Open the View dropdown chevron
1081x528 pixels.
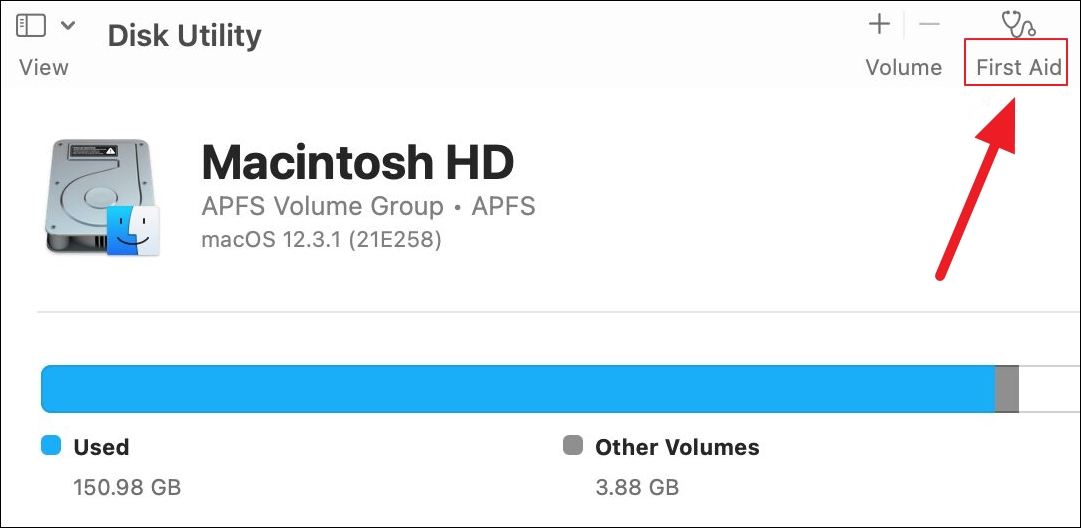click(x=68, y=26)
